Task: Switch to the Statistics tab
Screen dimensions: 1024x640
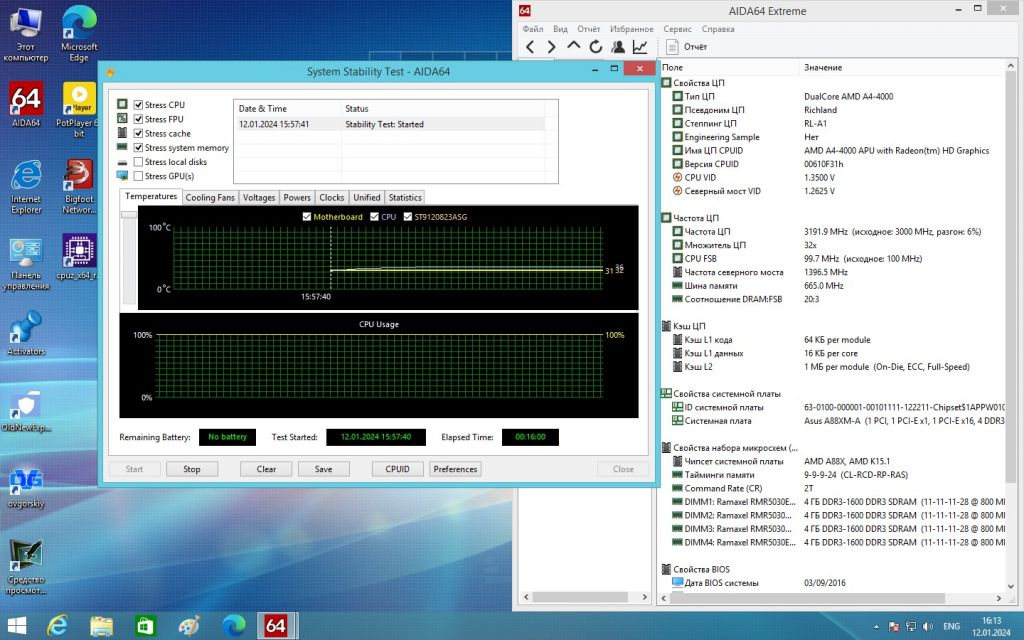Action: pos(405,197)
